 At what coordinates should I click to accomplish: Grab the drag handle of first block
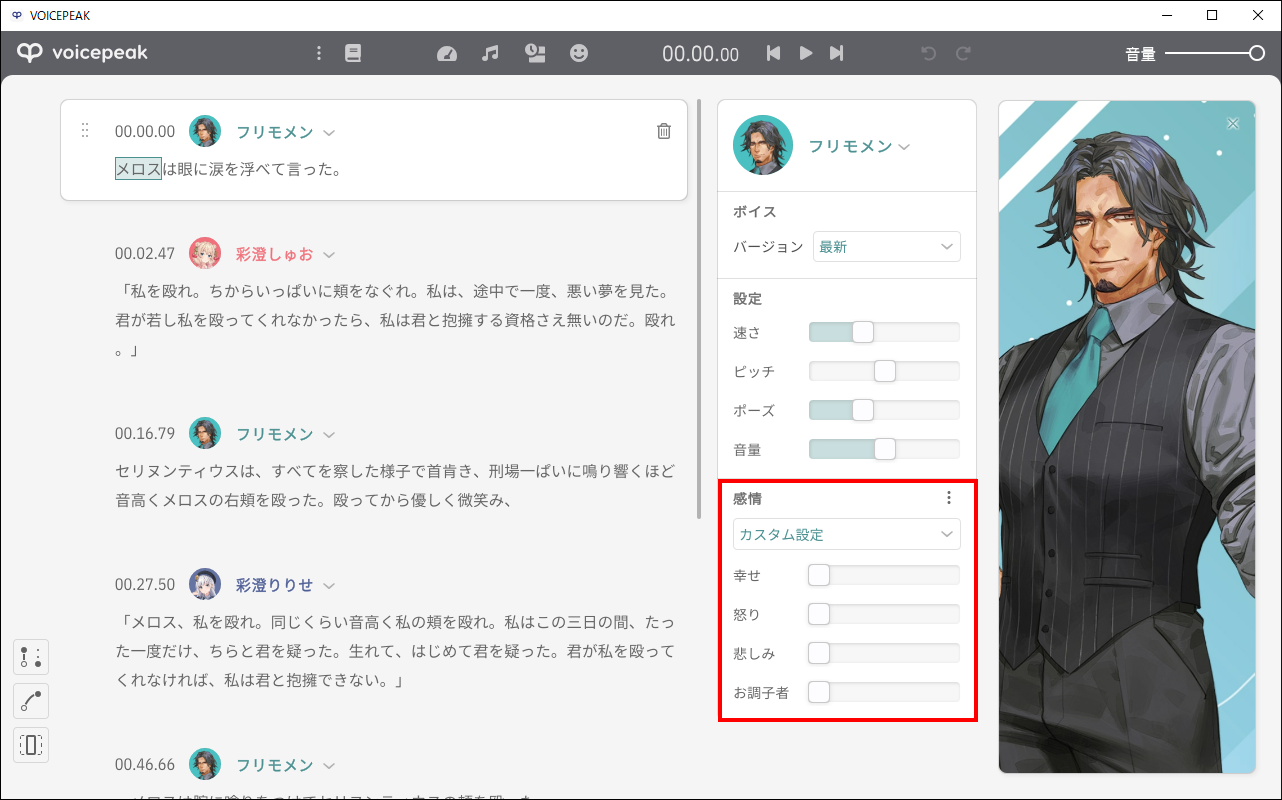[85, 131]
